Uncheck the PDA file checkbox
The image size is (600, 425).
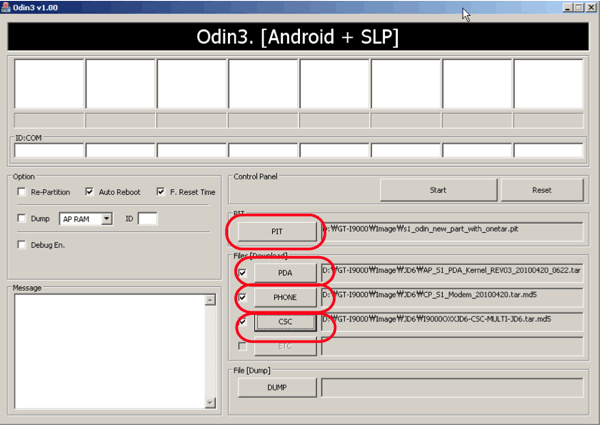[x=242, y=272]
